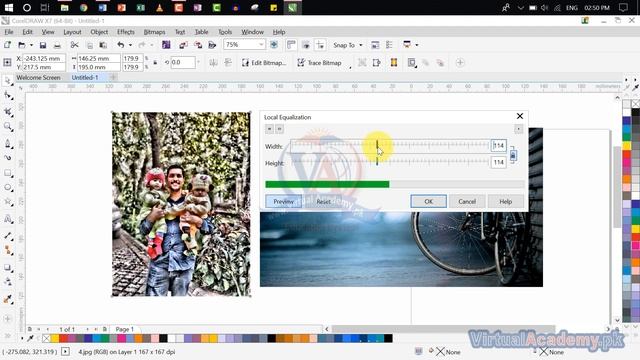Toggle Show Rulers button in toolbar
The image size is (640, 360).
tap(291, 45)
